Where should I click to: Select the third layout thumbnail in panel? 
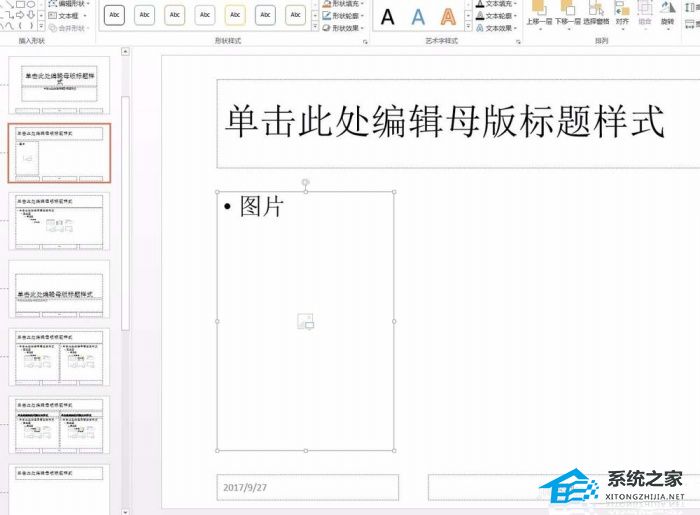pyautogui.click(x=59, y=222)
